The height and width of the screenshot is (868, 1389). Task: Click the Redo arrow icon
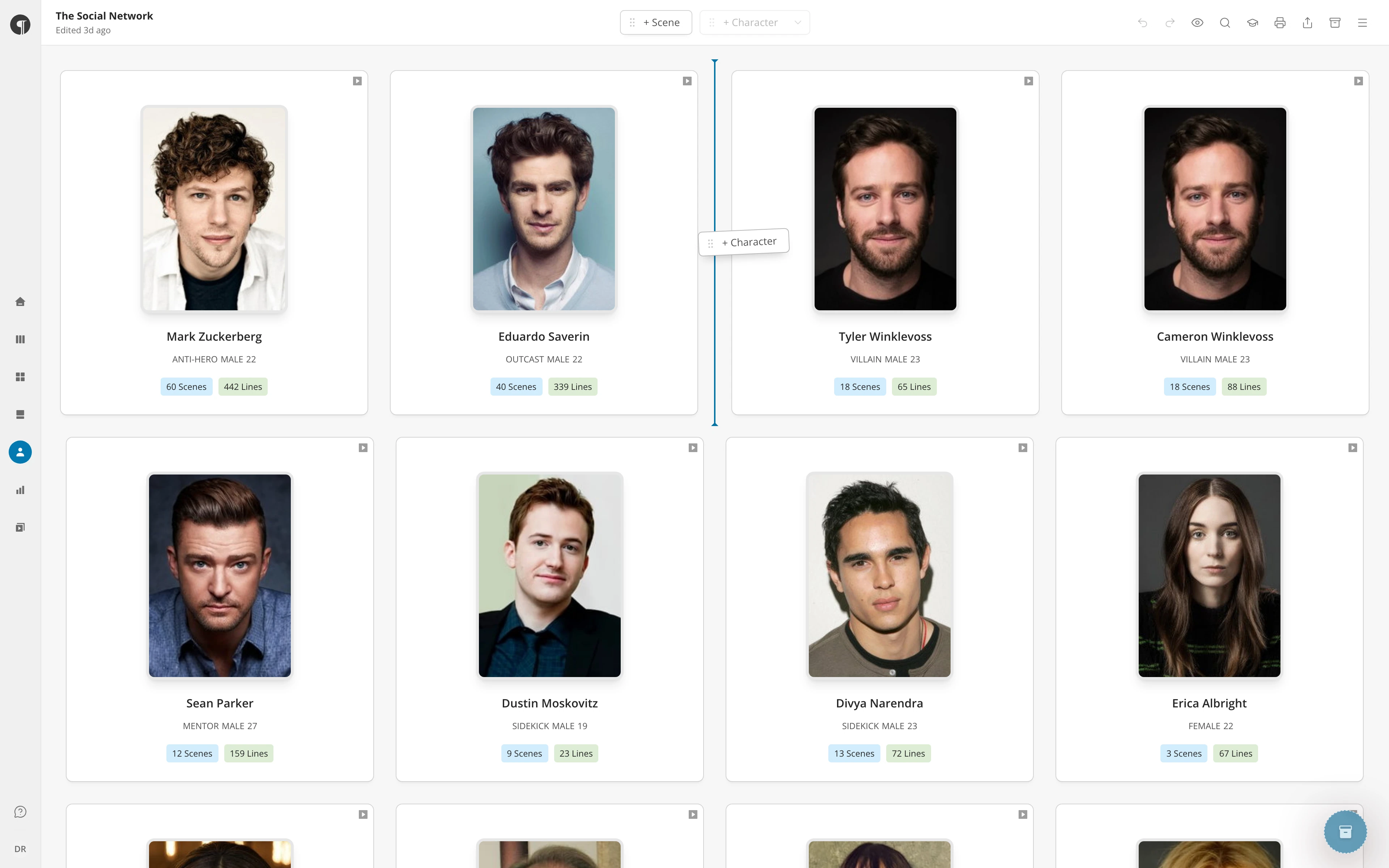pos(1170,22)
